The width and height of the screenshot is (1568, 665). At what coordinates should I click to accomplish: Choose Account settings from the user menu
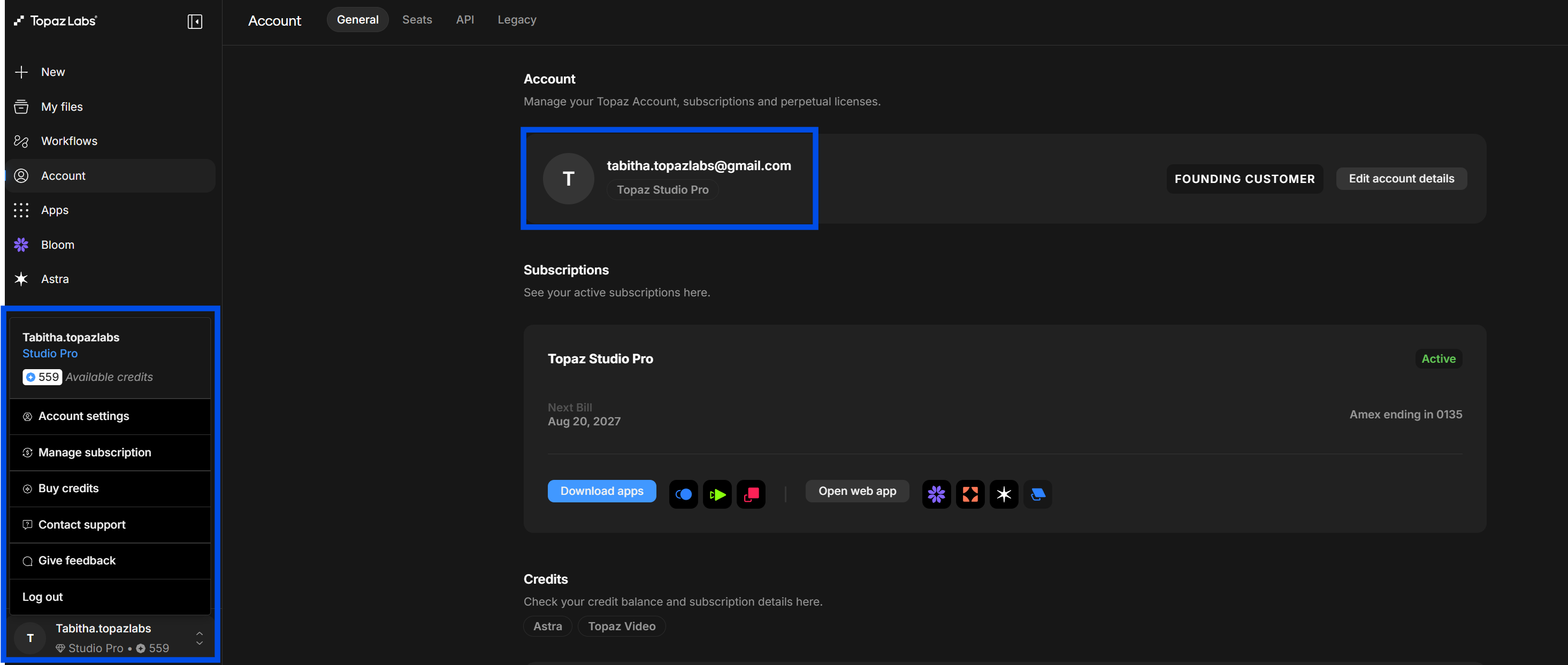click(110, 417)
